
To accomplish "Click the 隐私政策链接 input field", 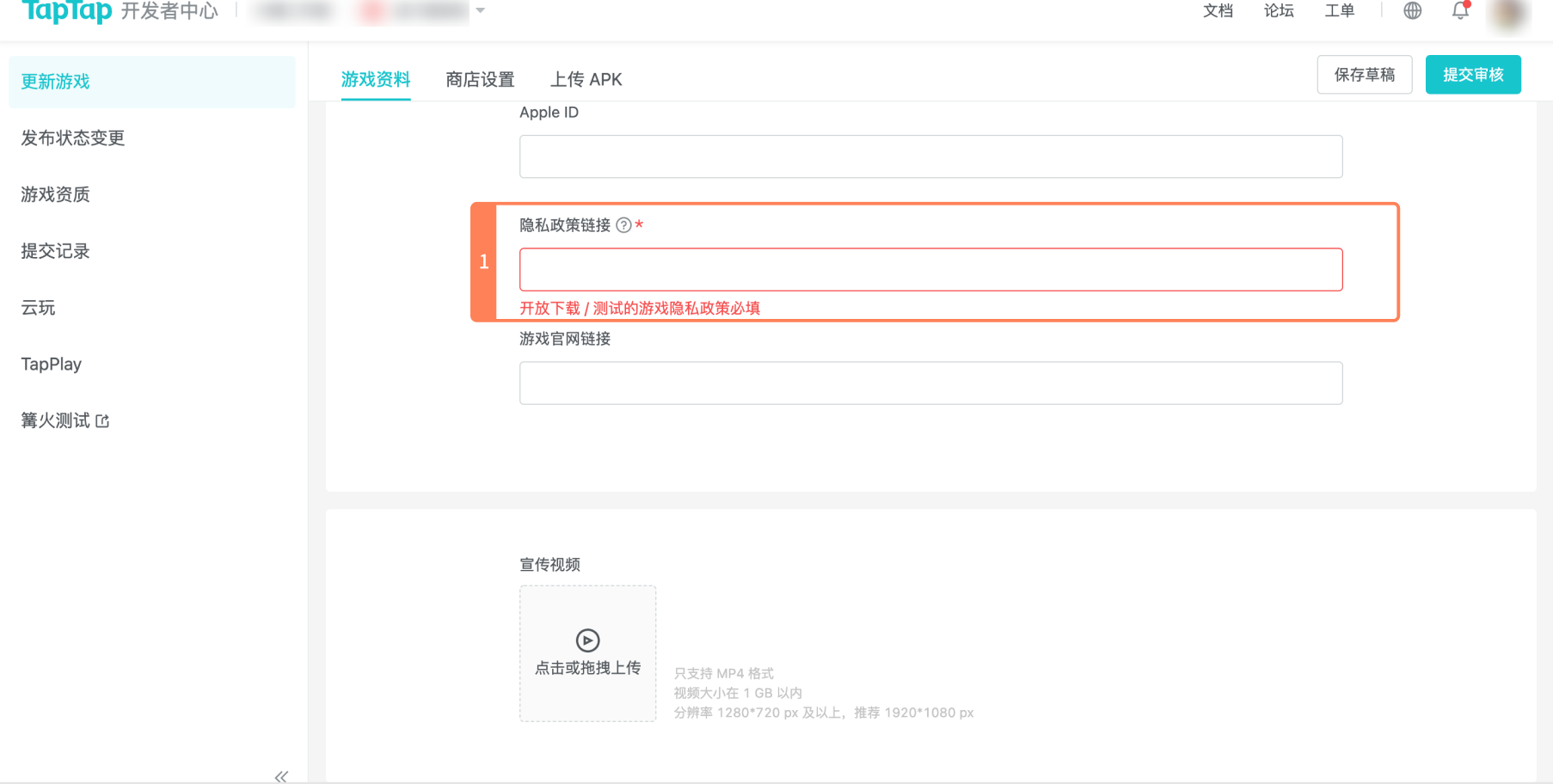I will [x=930, y=270].
